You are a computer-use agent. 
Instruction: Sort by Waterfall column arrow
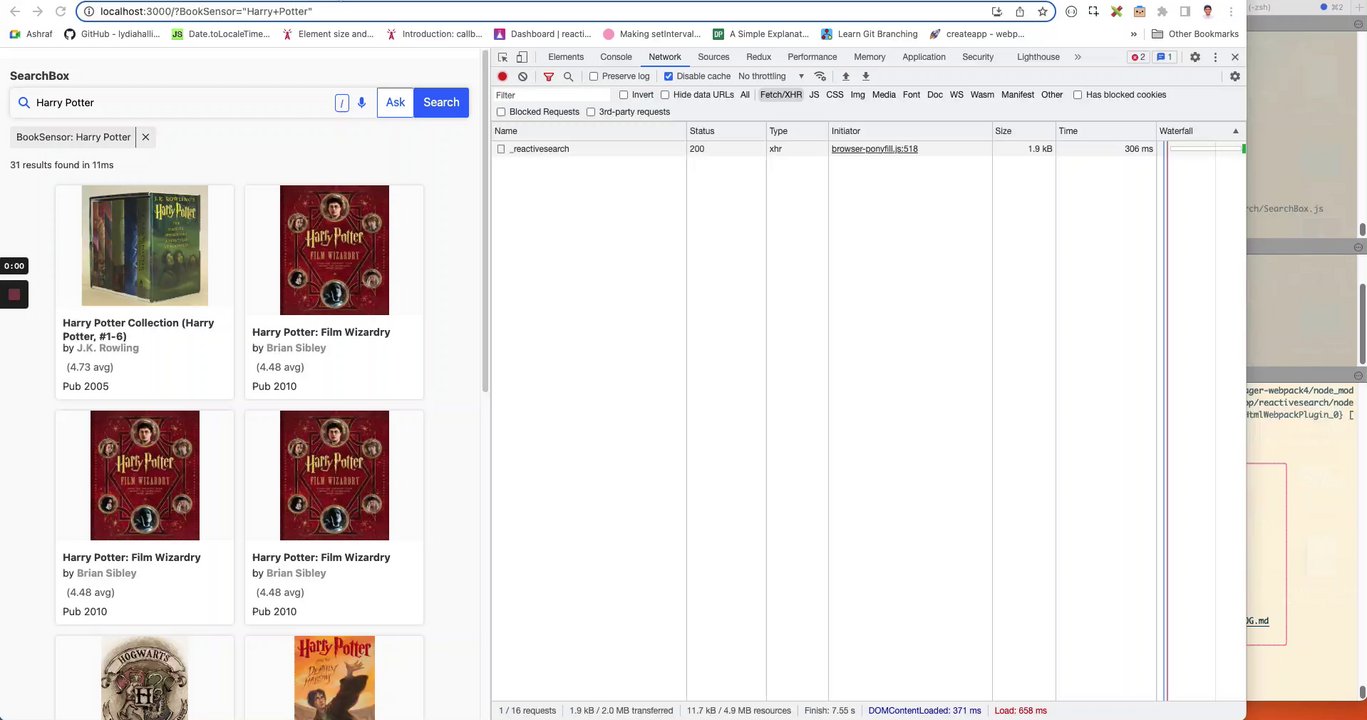(x=1235, y=131)
